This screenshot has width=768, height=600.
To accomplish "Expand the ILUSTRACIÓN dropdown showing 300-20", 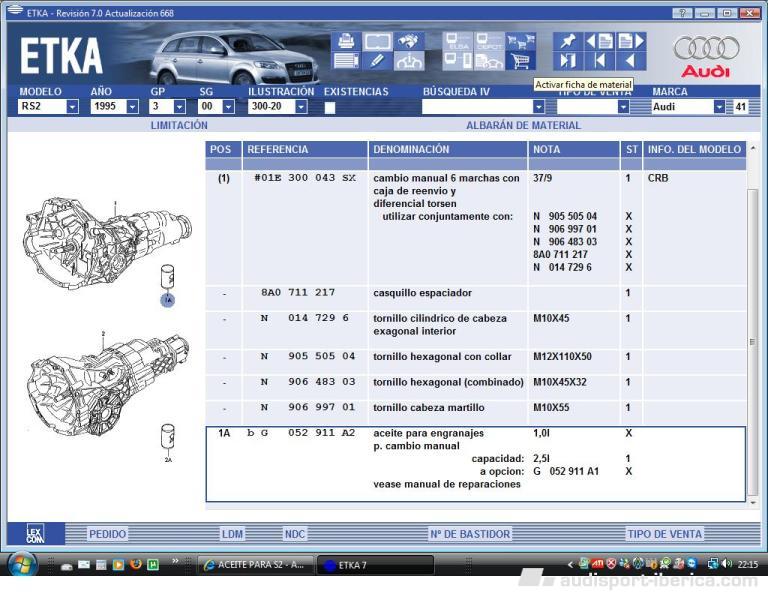I will tap(301, 106).
